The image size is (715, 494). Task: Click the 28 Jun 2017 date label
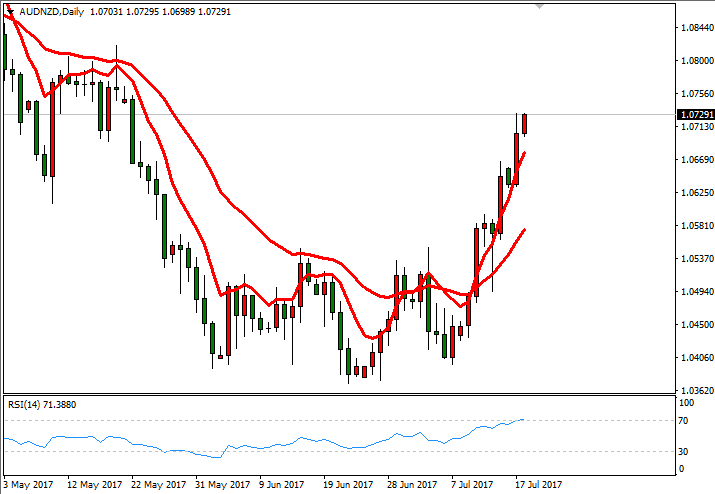pos(412,484)
